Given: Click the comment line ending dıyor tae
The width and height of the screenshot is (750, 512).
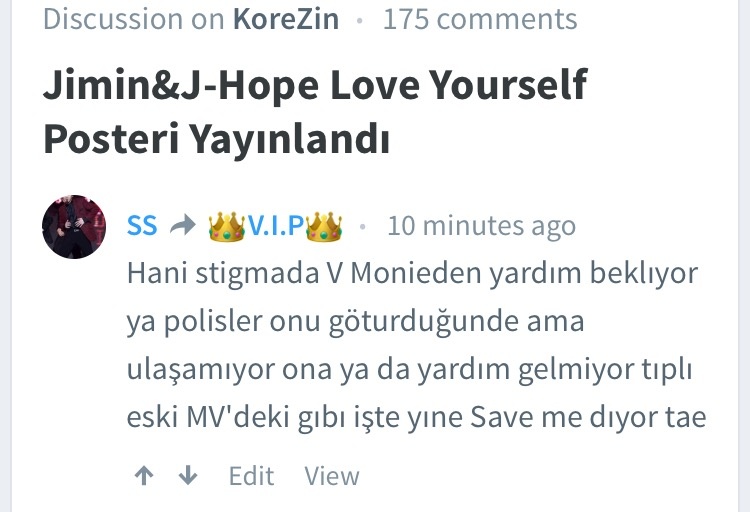Looking at the screenshot, I should click(417, 417).
